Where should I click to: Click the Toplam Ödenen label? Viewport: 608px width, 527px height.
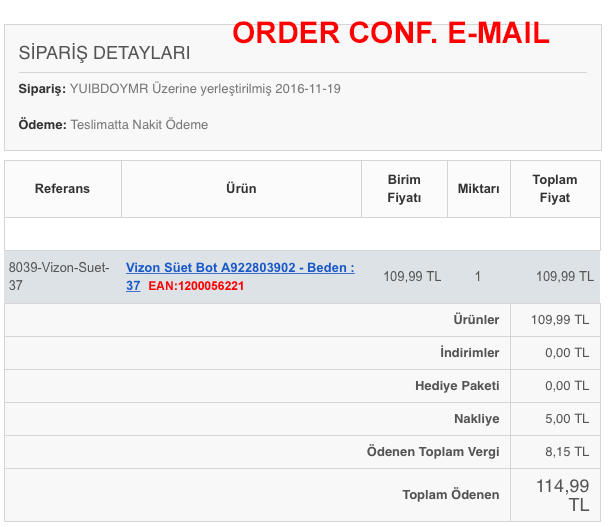[451, 494]
